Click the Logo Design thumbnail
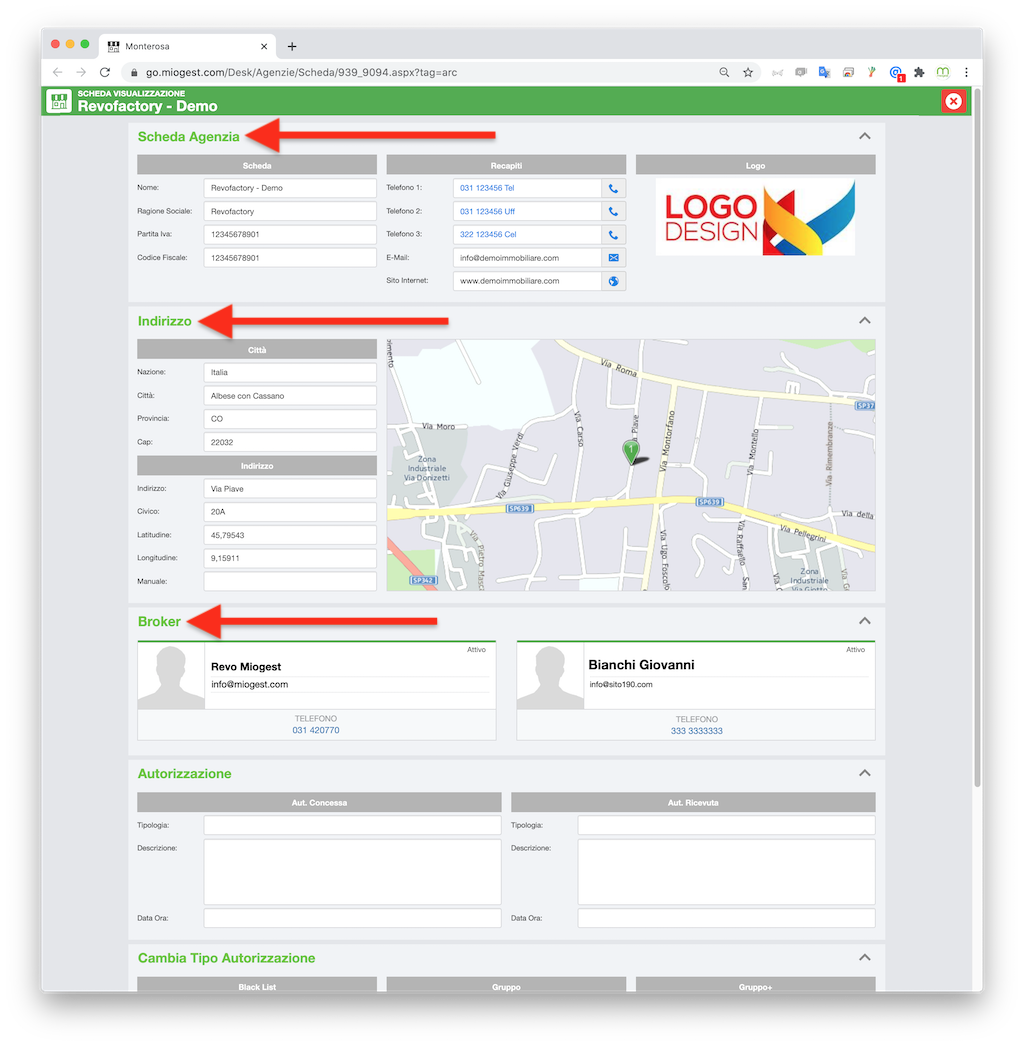The width and height of the screenshot is (1024, 1046). coord(755,217)
